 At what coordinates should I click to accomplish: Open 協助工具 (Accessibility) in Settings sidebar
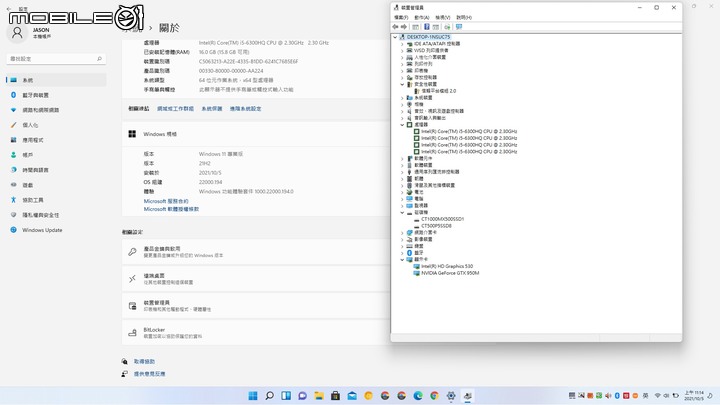tap(56, 200)
